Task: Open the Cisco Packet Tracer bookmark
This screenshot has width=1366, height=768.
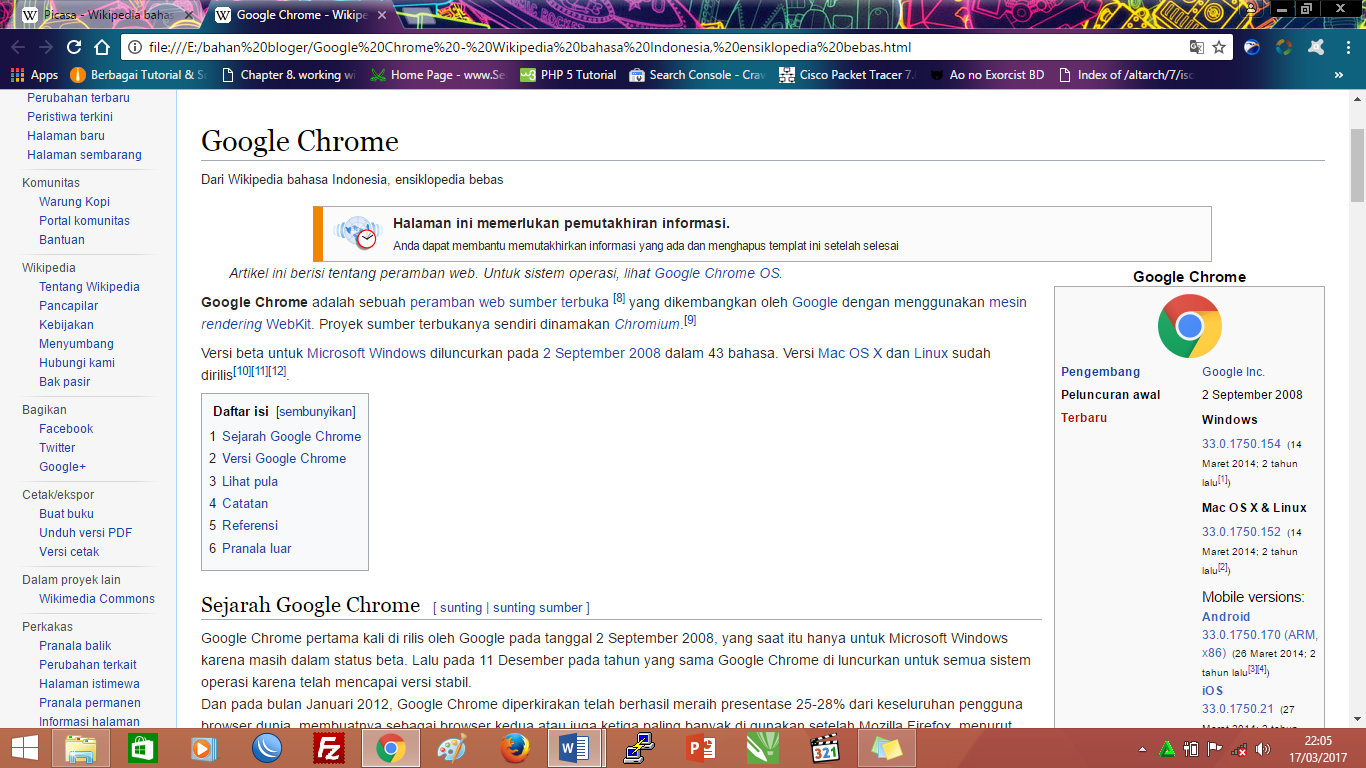Action: pos(848,75)
